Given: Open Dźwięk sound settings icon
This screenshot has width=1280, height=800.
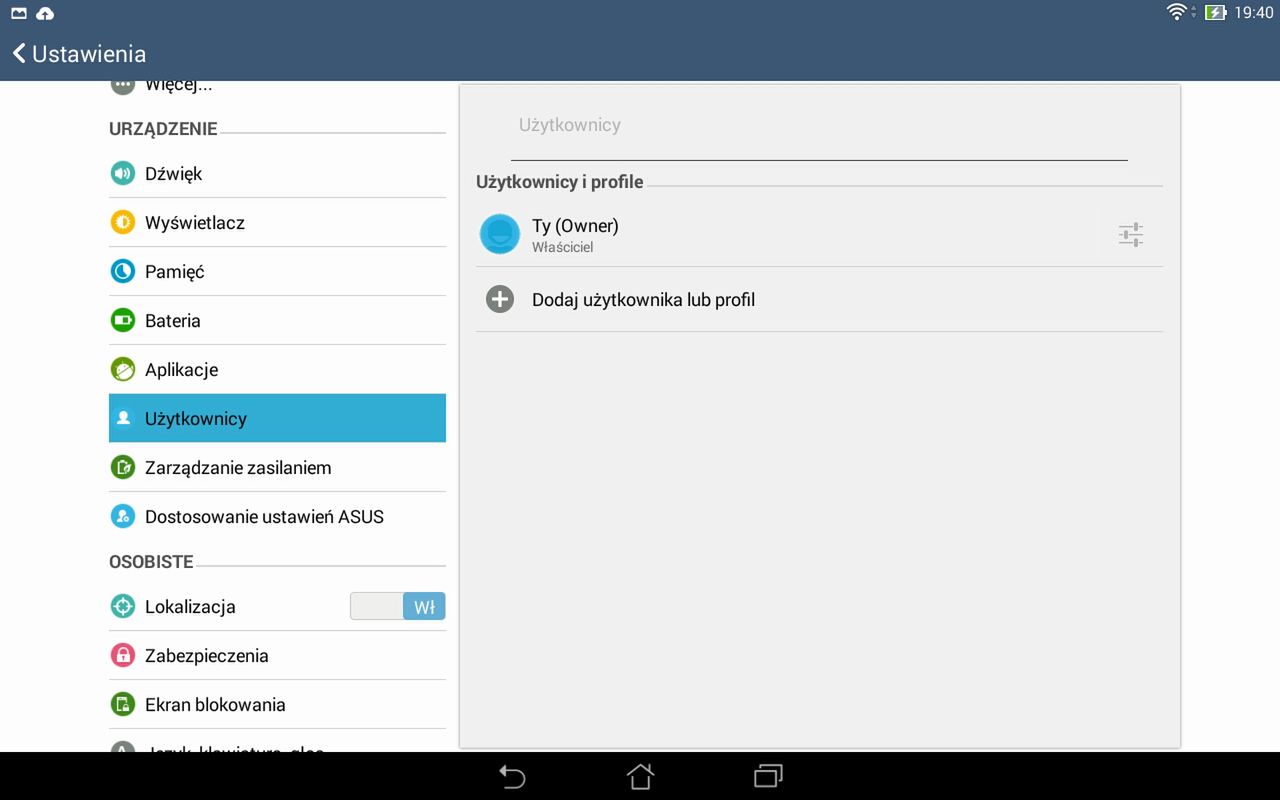Looking at the screenshot, I should click(x=122, y=173).
